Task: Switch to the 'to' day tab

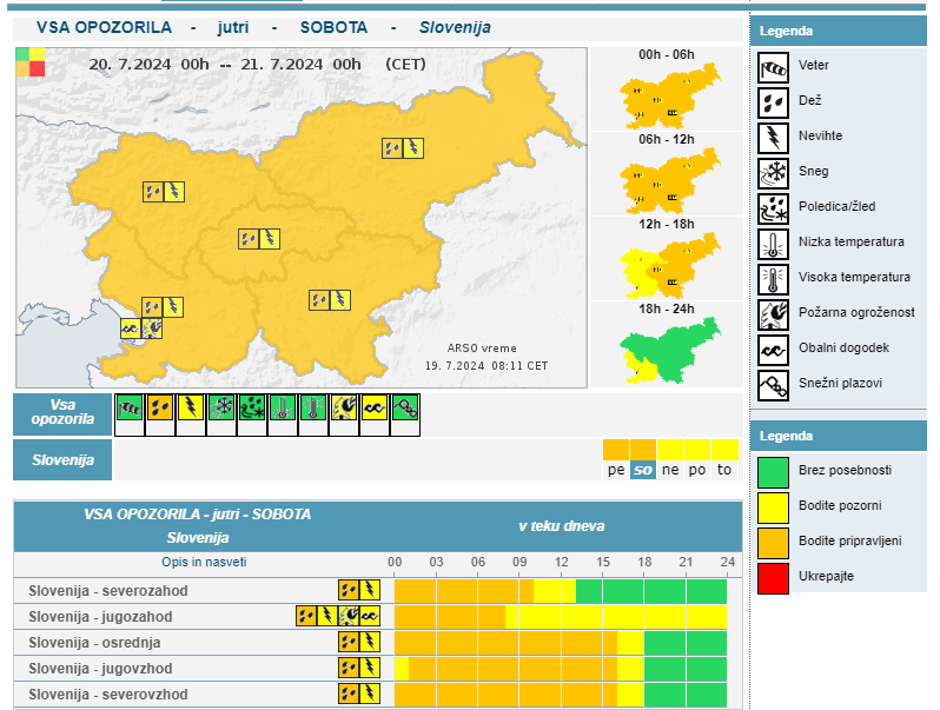Action: pos(724,469)
